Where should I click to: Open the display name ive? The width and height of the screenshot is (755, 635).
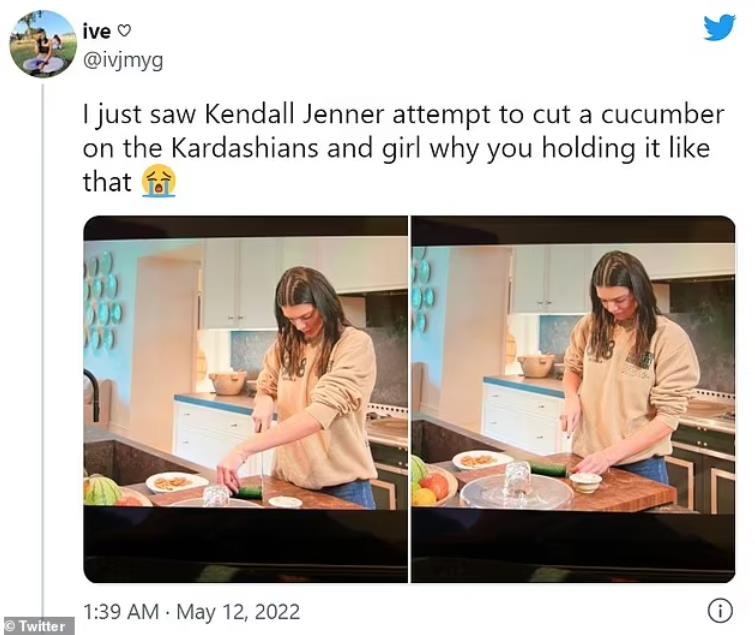point(97,32)
